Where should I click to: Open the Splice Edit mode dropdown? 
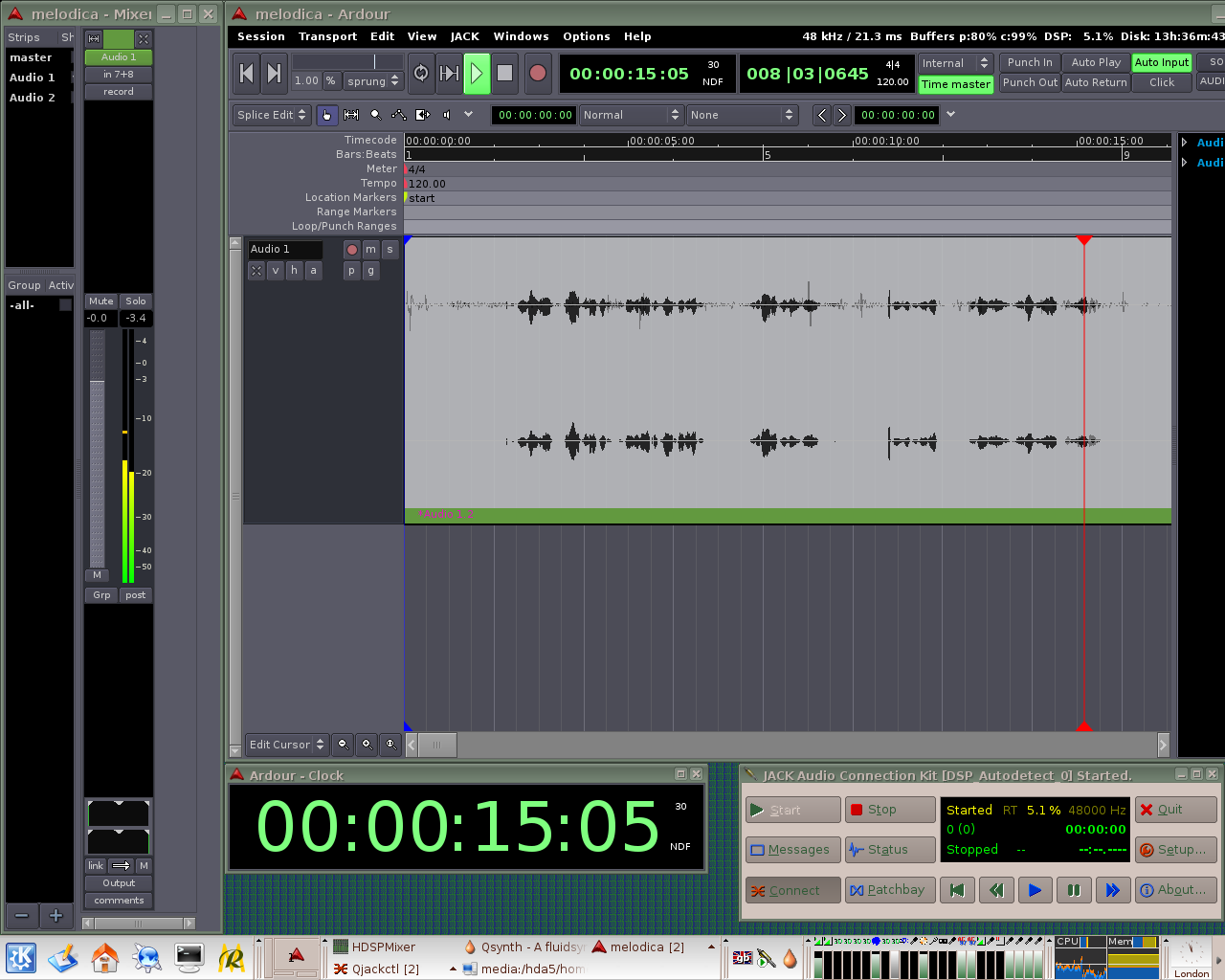(272, 115)
